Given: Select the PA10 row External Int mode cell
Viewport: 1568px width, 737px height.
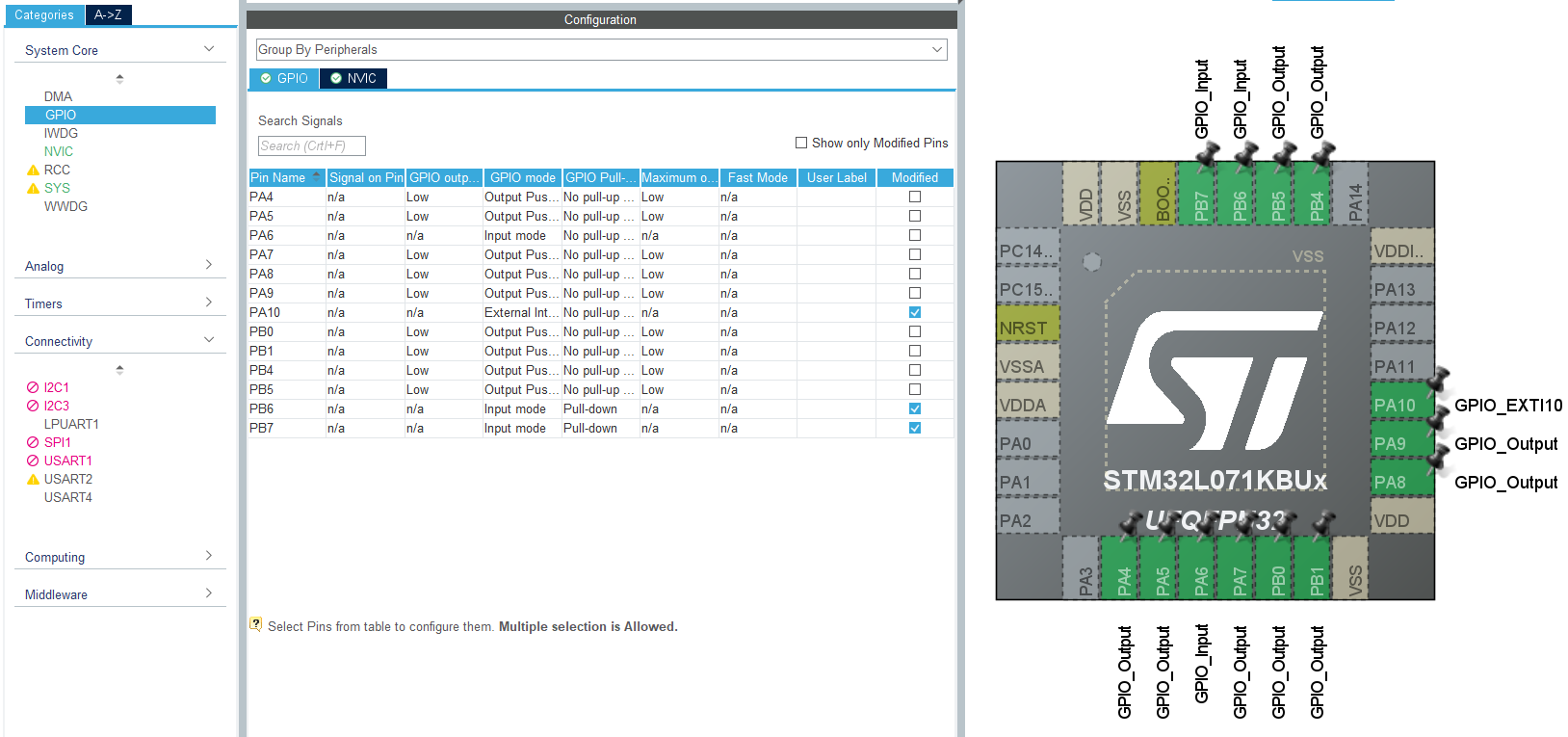Looking at the screenshot, I should 522,312.
